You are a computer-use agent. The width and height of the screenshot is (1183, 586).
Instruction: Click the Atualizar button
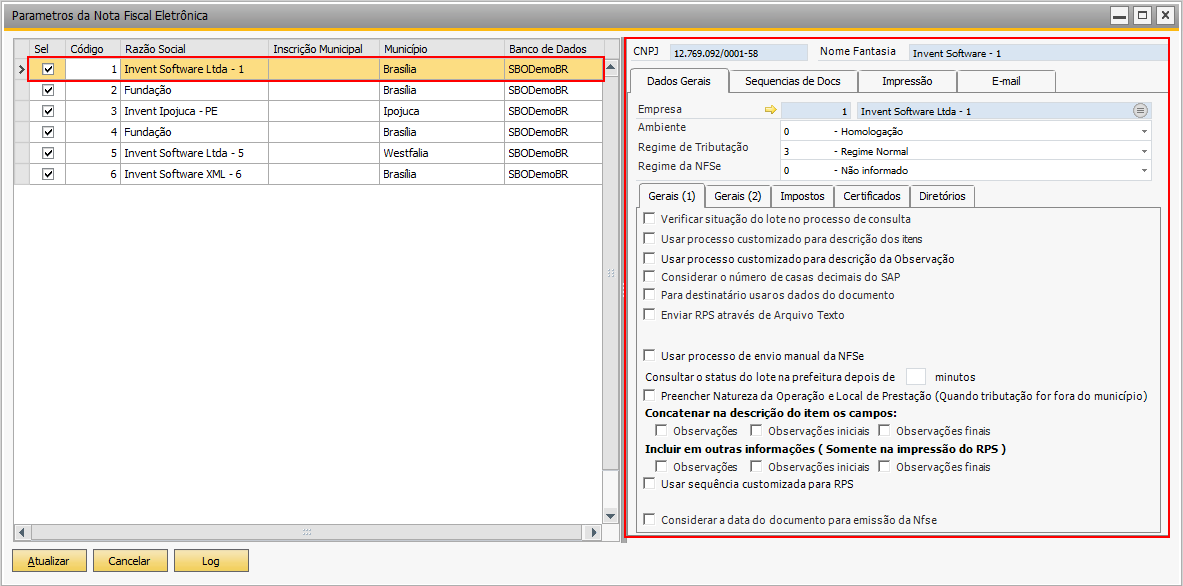(x=49, y=561)
